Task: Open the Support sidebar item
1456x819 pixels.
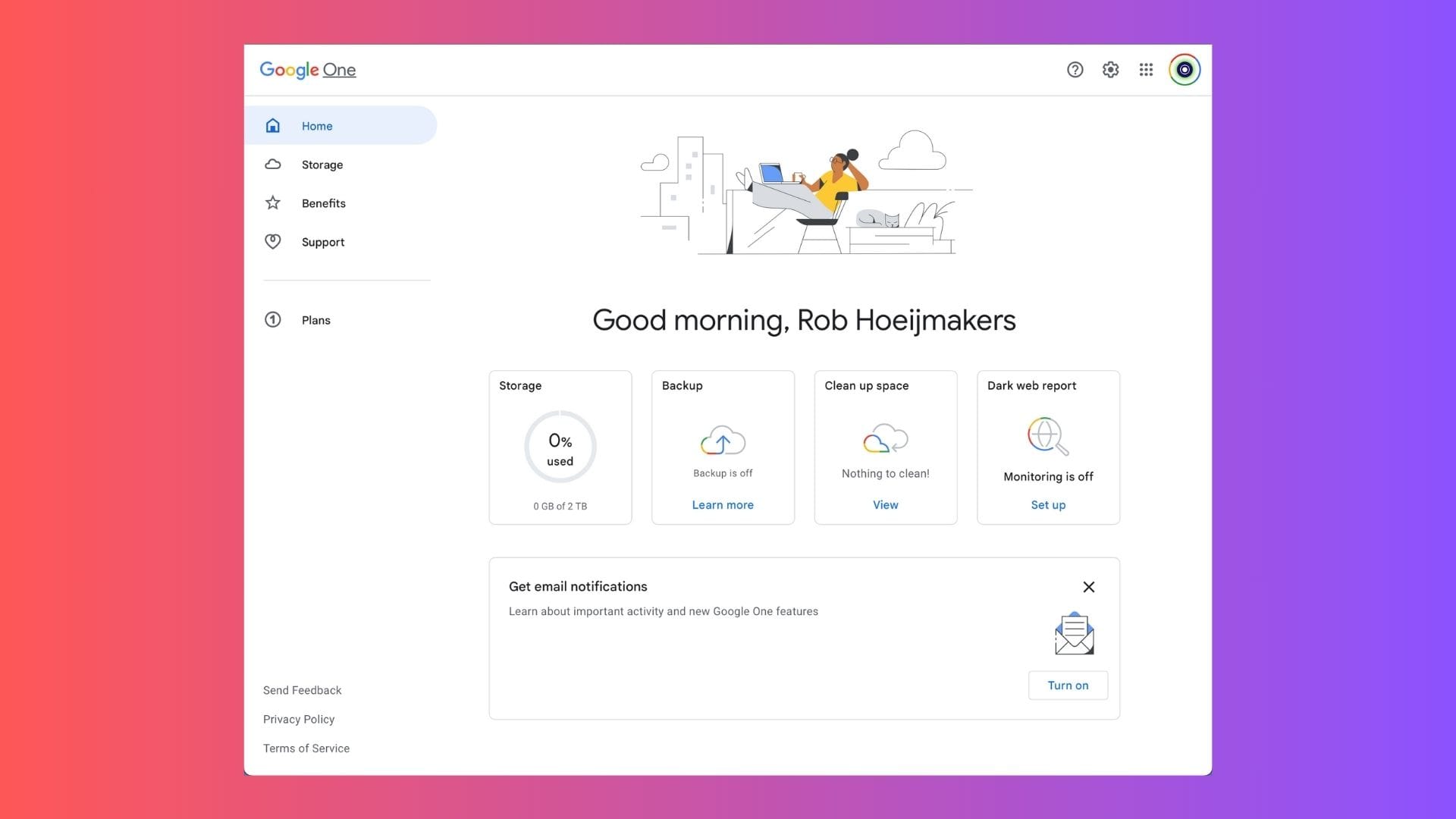Action: pyautogui.click(x=322, y=242)
